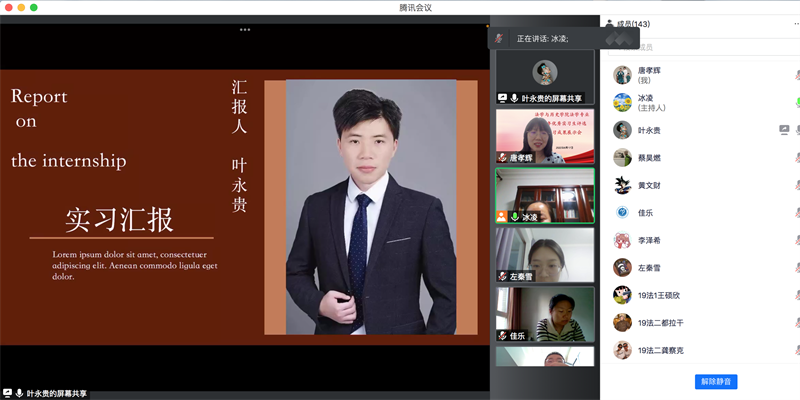Click 19法二都拉干 name in member list
The width and height of the screenshot is (800, 400).
point(661,323)
